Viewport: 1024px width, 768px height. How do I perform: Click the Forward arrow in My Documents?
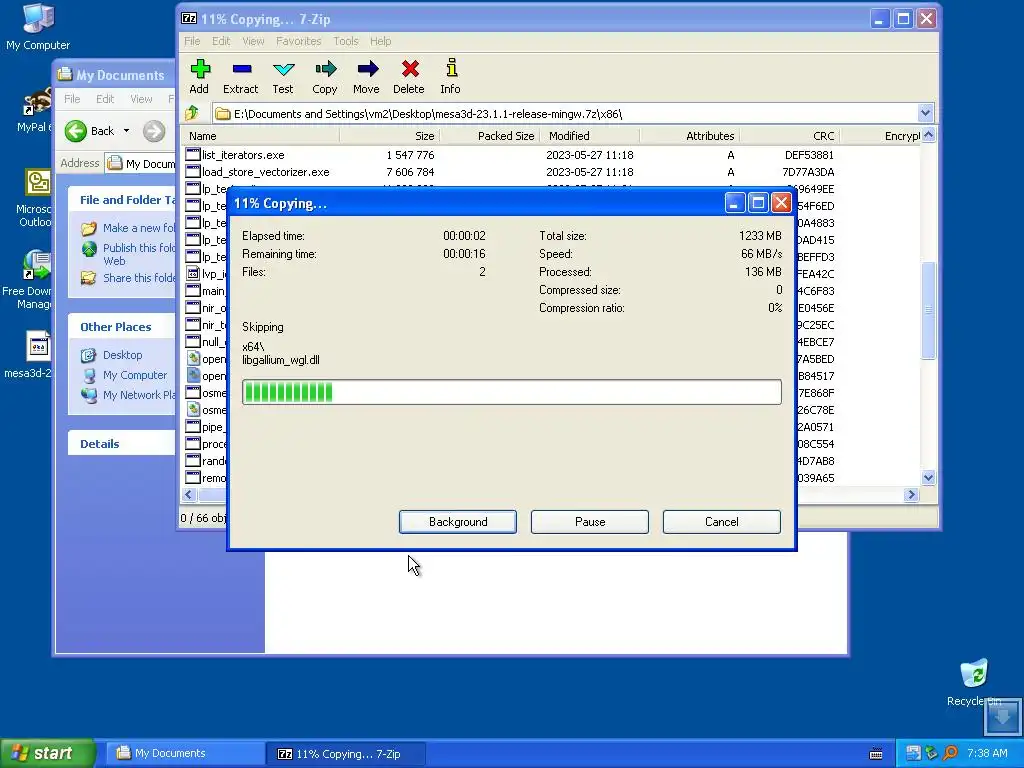click(x=154, y=131)
